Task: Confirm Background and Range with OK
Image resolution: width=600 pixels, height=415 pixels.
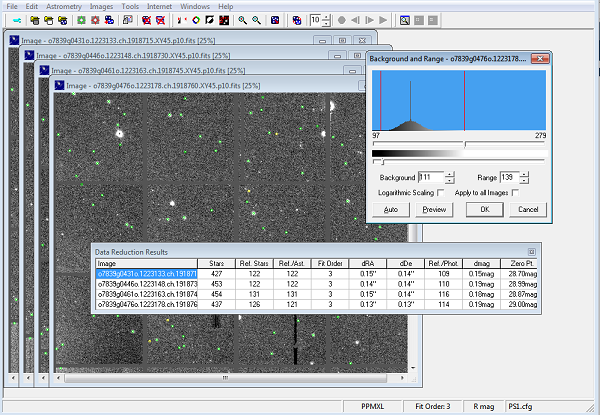Action: coord(485,210)
